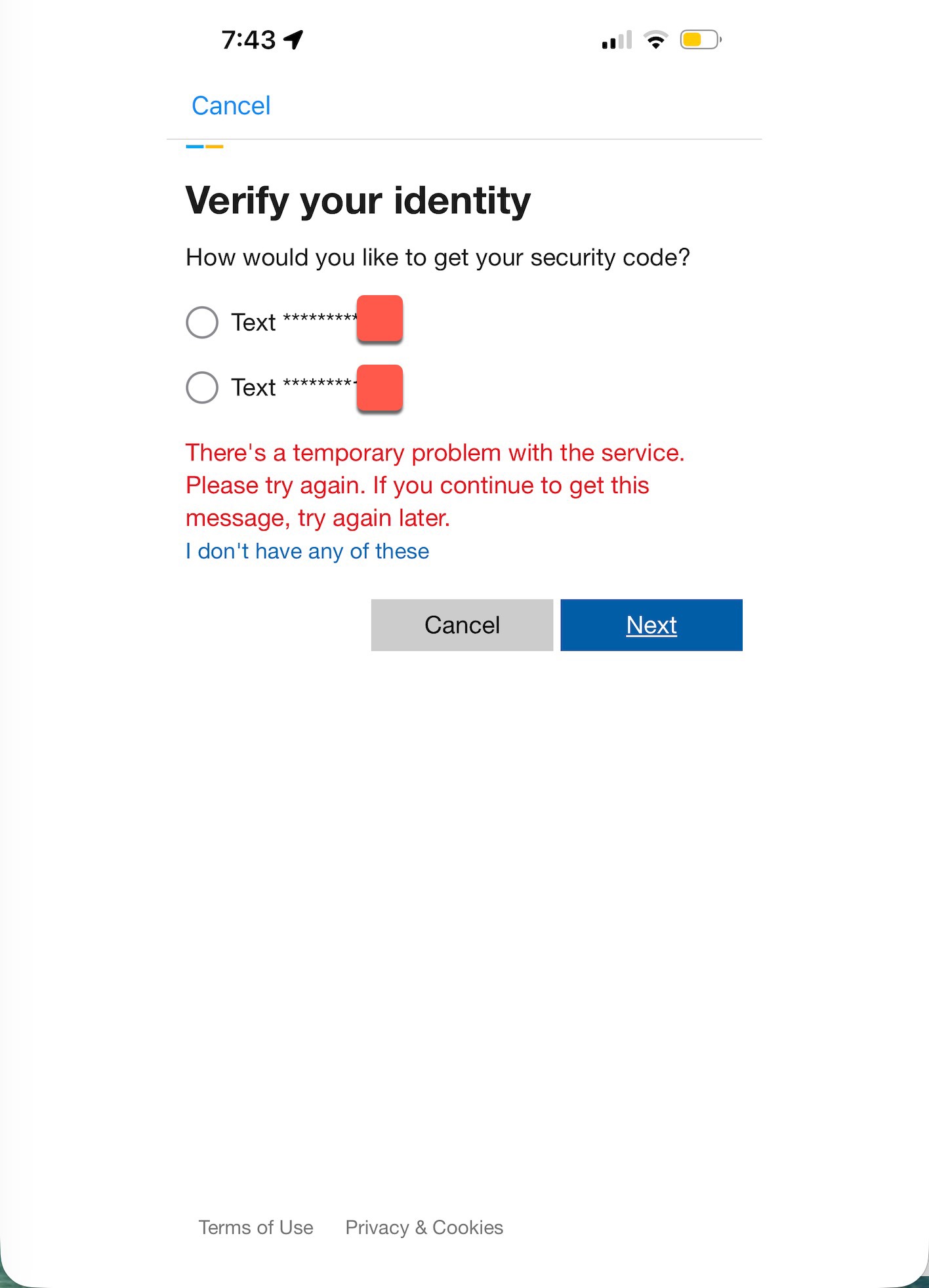This screenshot has width=929, height=1288.
Task: Open the 'I don't have any of these' link
Action: (x=307, y=552)
